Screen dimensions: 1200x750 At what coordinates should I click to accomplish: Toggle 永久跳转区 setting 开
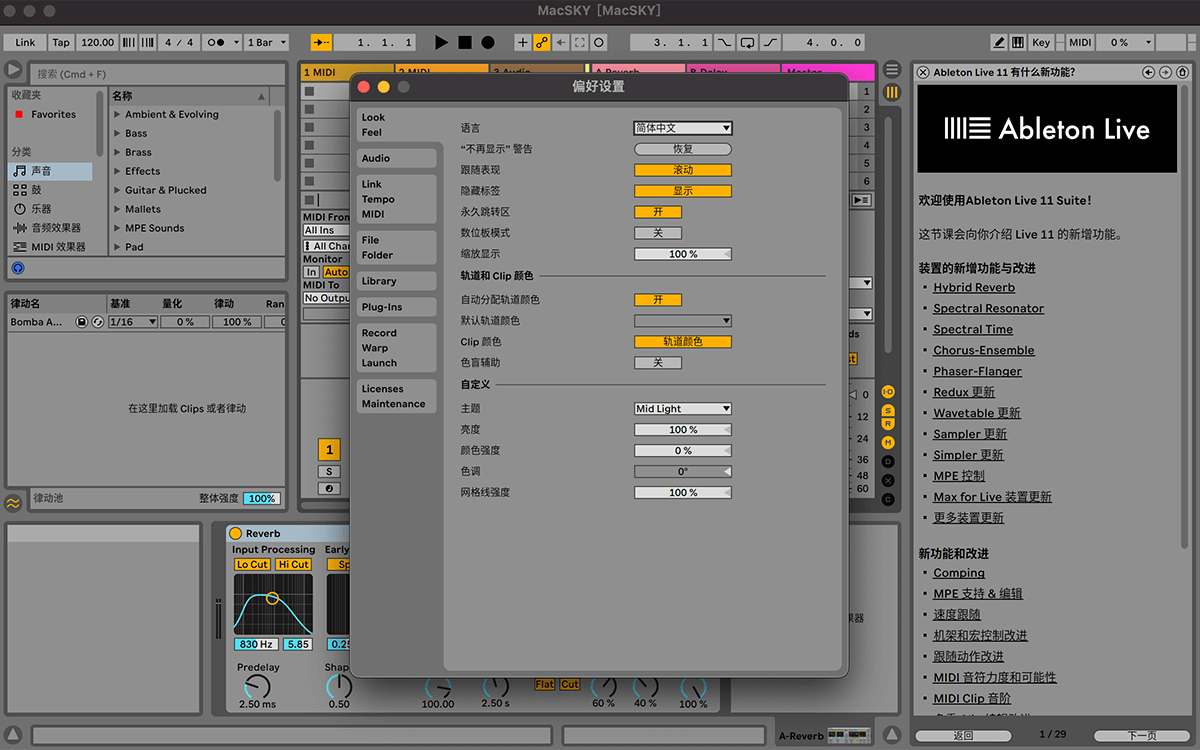point(658,212)
